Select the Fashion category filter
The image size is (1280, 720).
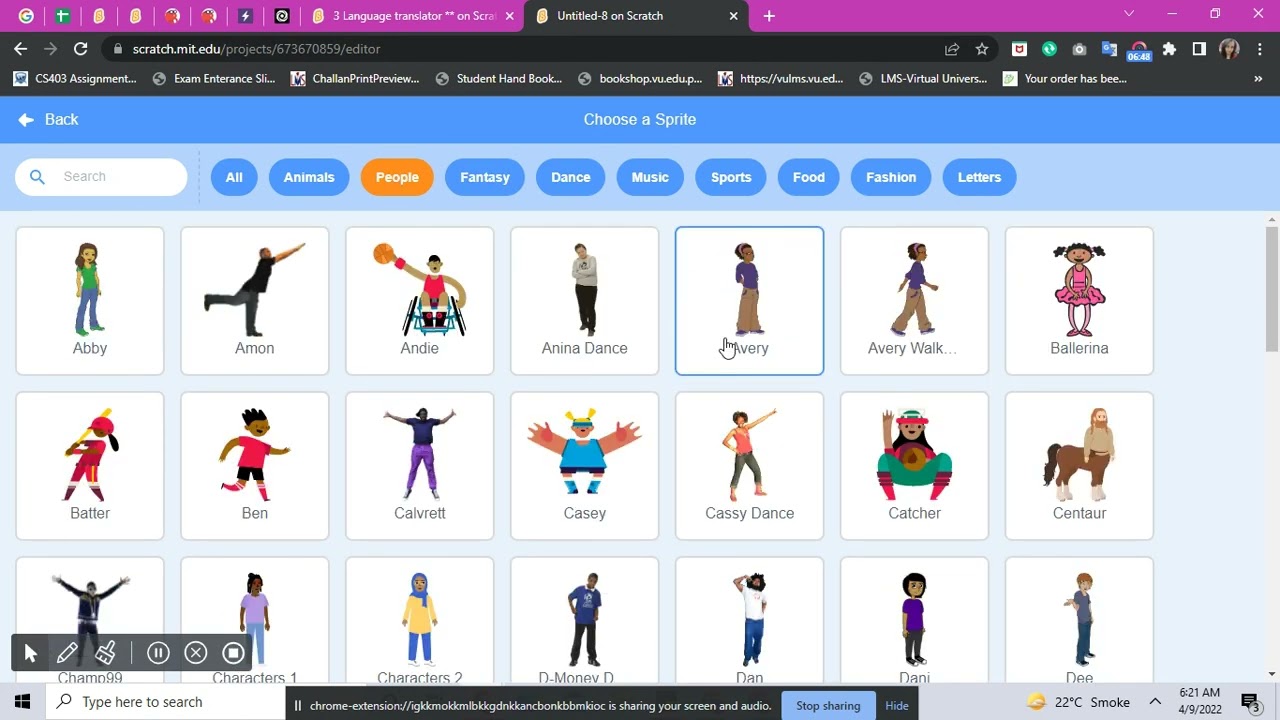(x=891, y=177)
